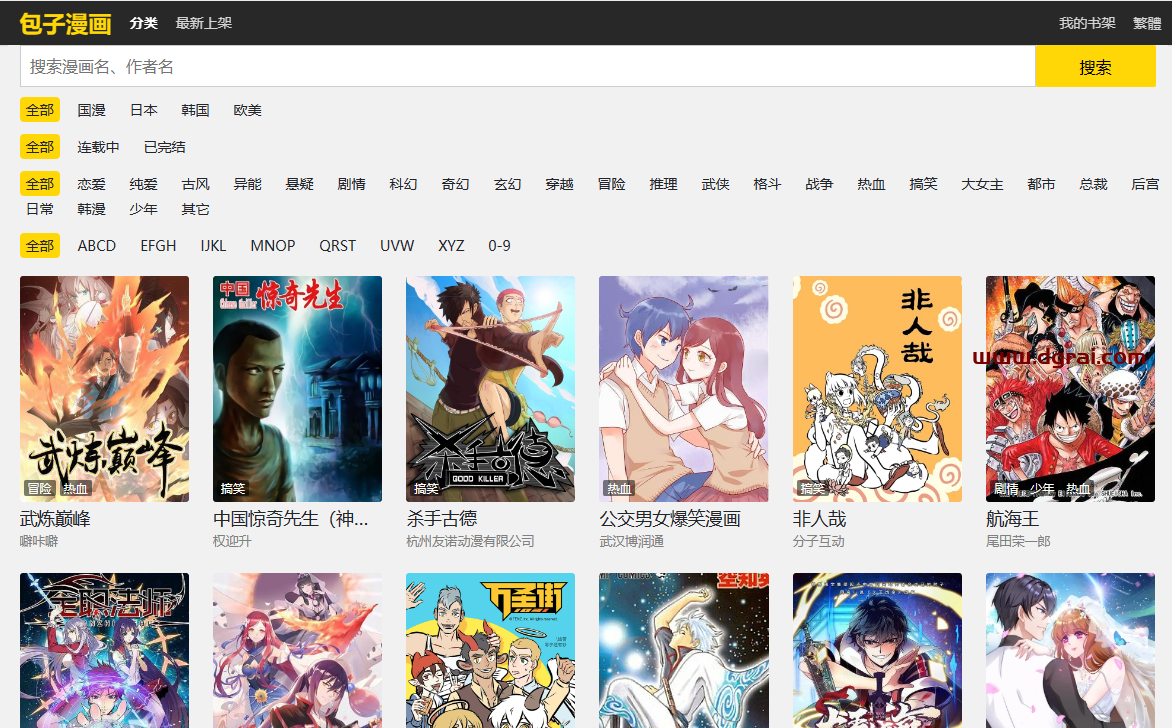This screenshot has width=1172, height=728.
Task: Choose the 冒险 genre filter
Action: coord(611,184)
